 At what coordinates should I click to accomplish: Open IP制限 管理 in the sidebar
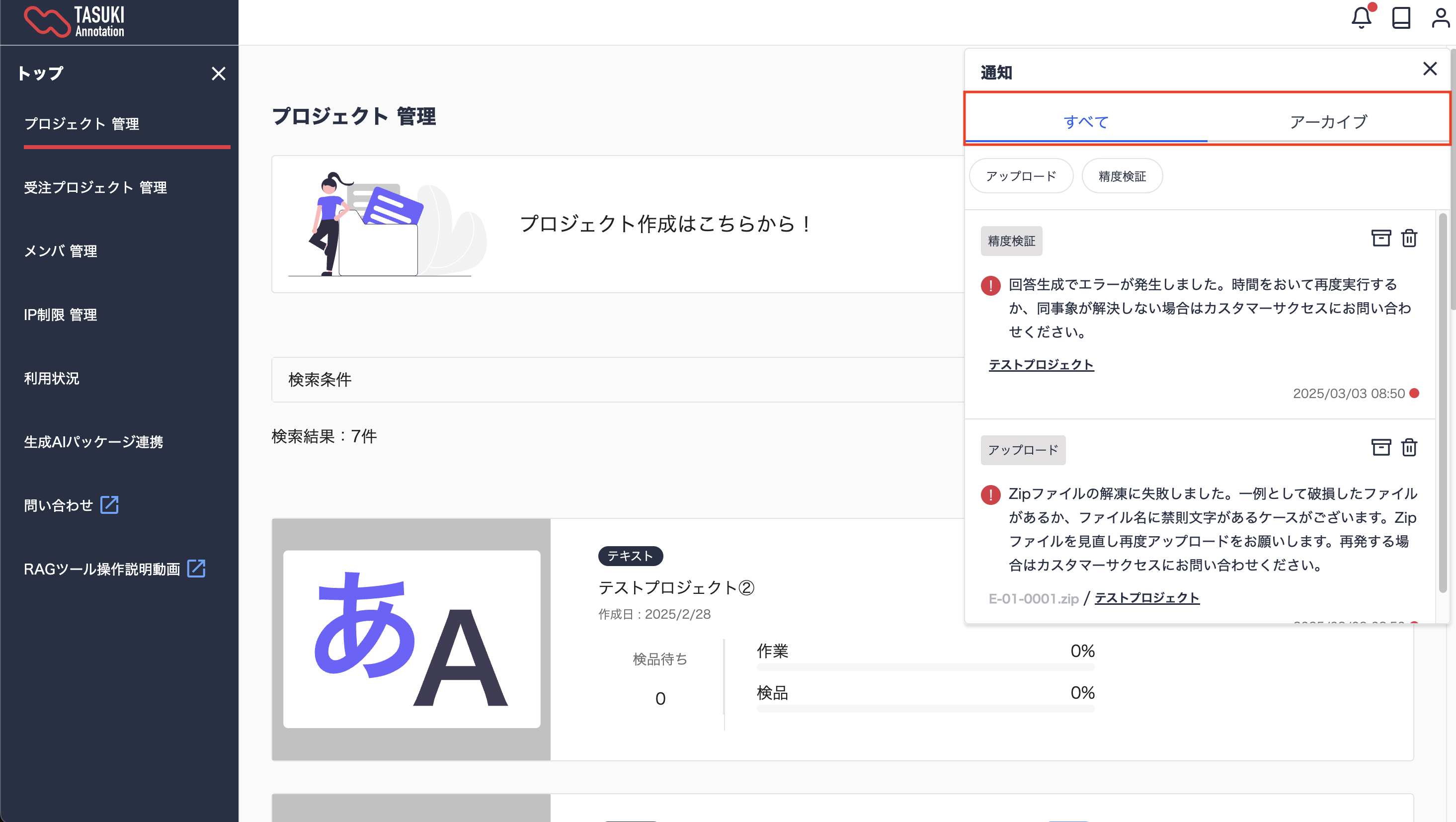coord(61,314)
